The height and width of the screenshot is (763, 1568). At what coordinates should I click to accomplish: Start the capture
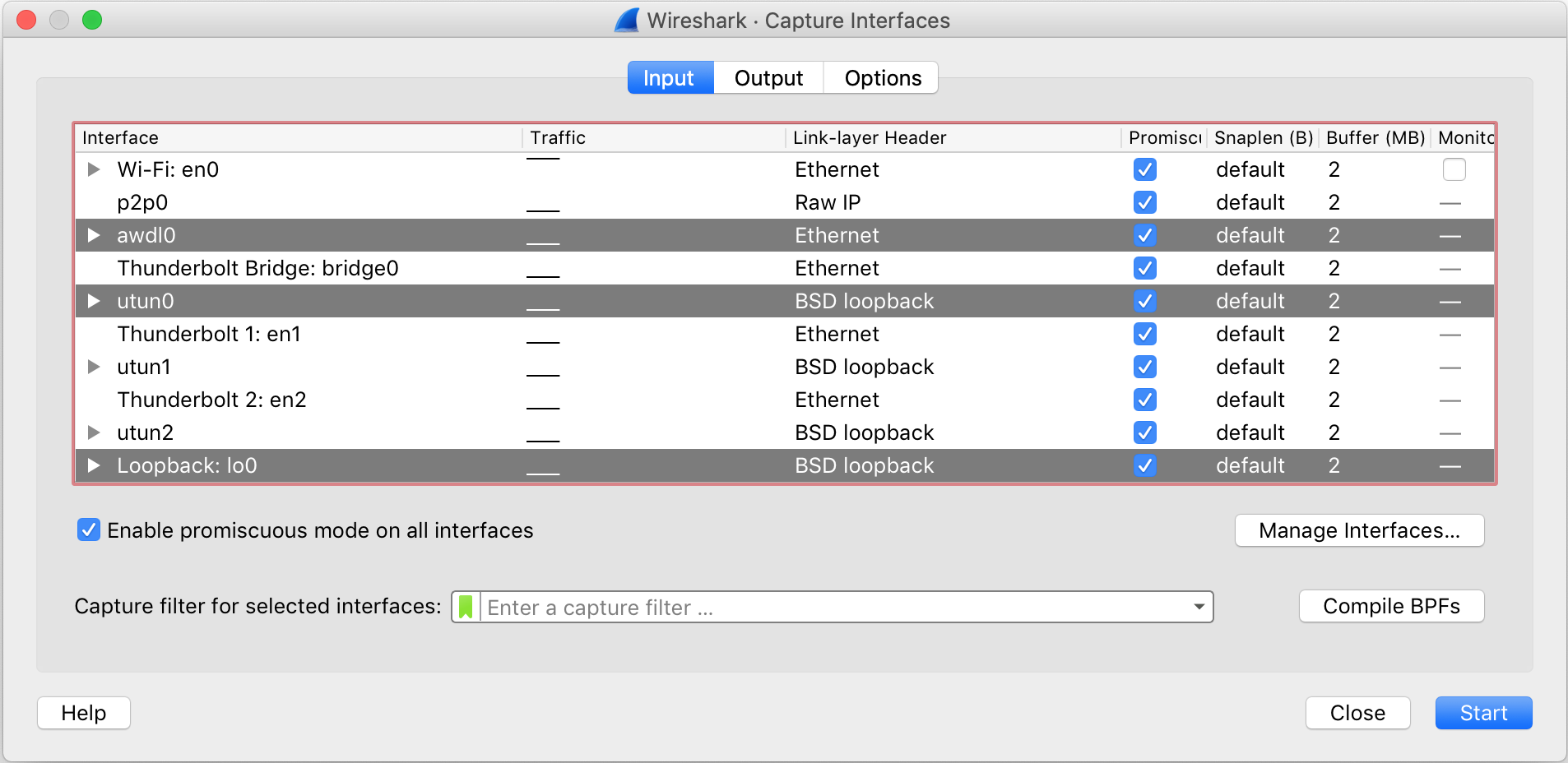(x=1483, y=713)
